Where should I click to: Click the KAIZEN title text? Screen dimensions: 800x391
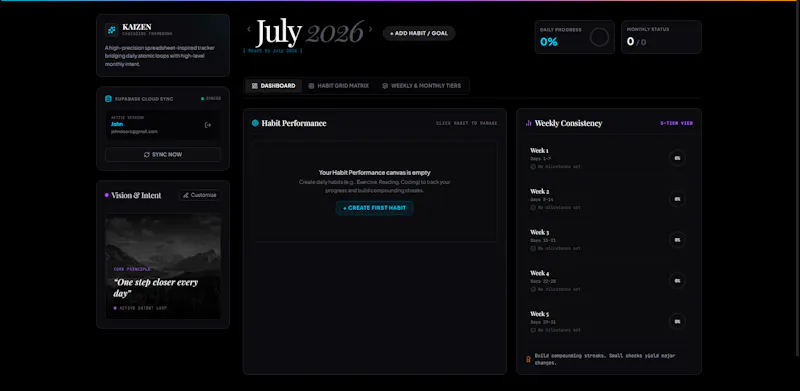[x=137, y=27]
